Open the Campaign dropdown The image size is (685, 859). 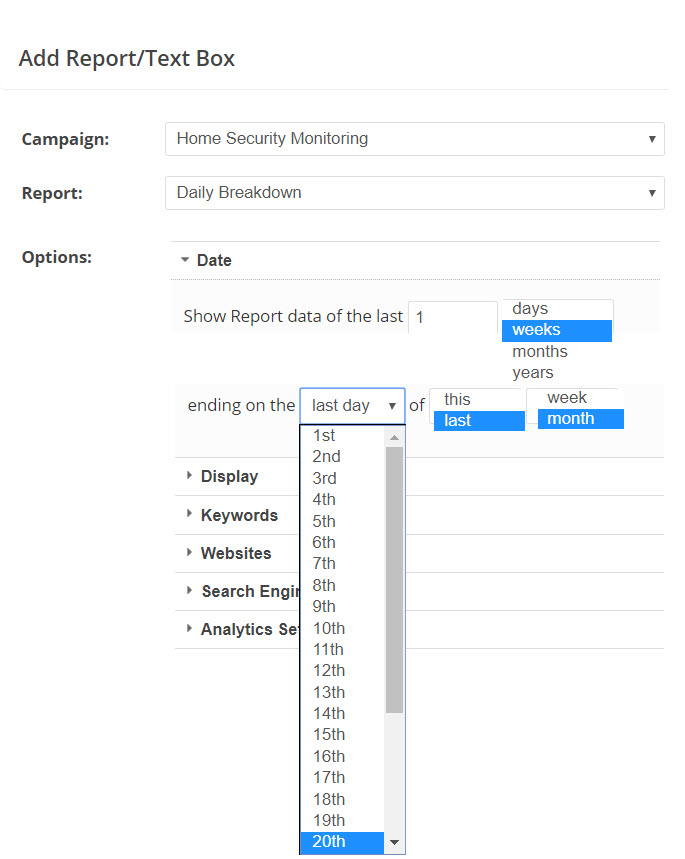[414, 139]
